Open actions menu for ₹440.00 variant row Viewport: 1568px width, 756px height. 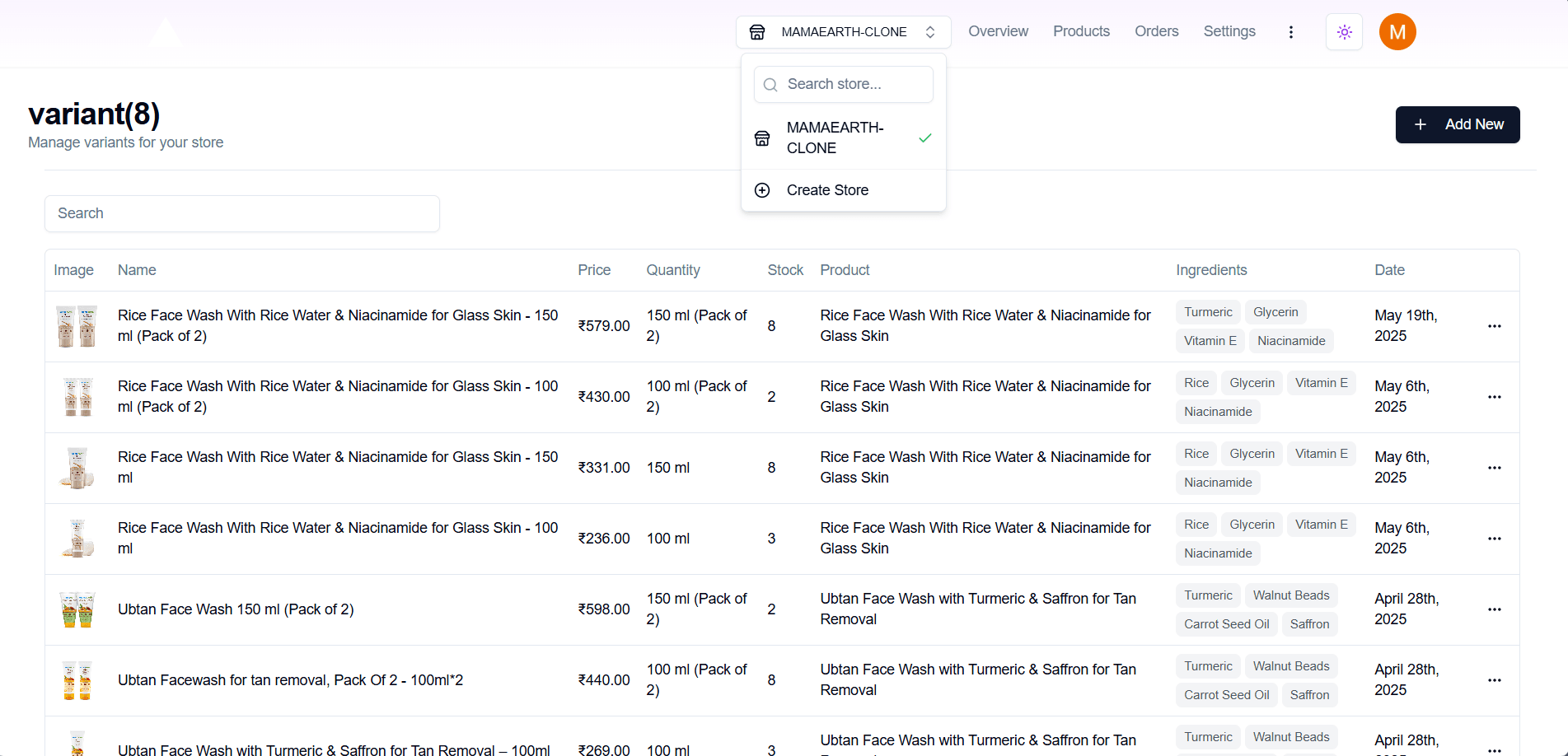(1494, 680)
